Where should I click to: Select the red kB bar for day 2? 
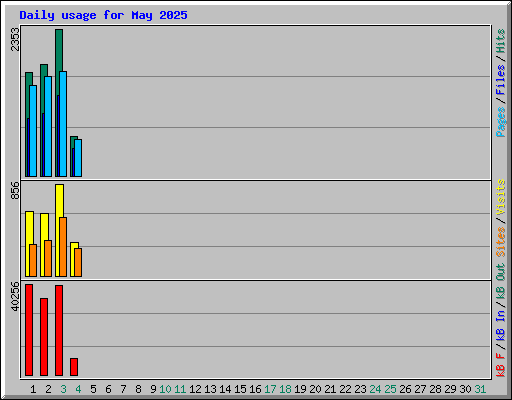pos(44,337)
